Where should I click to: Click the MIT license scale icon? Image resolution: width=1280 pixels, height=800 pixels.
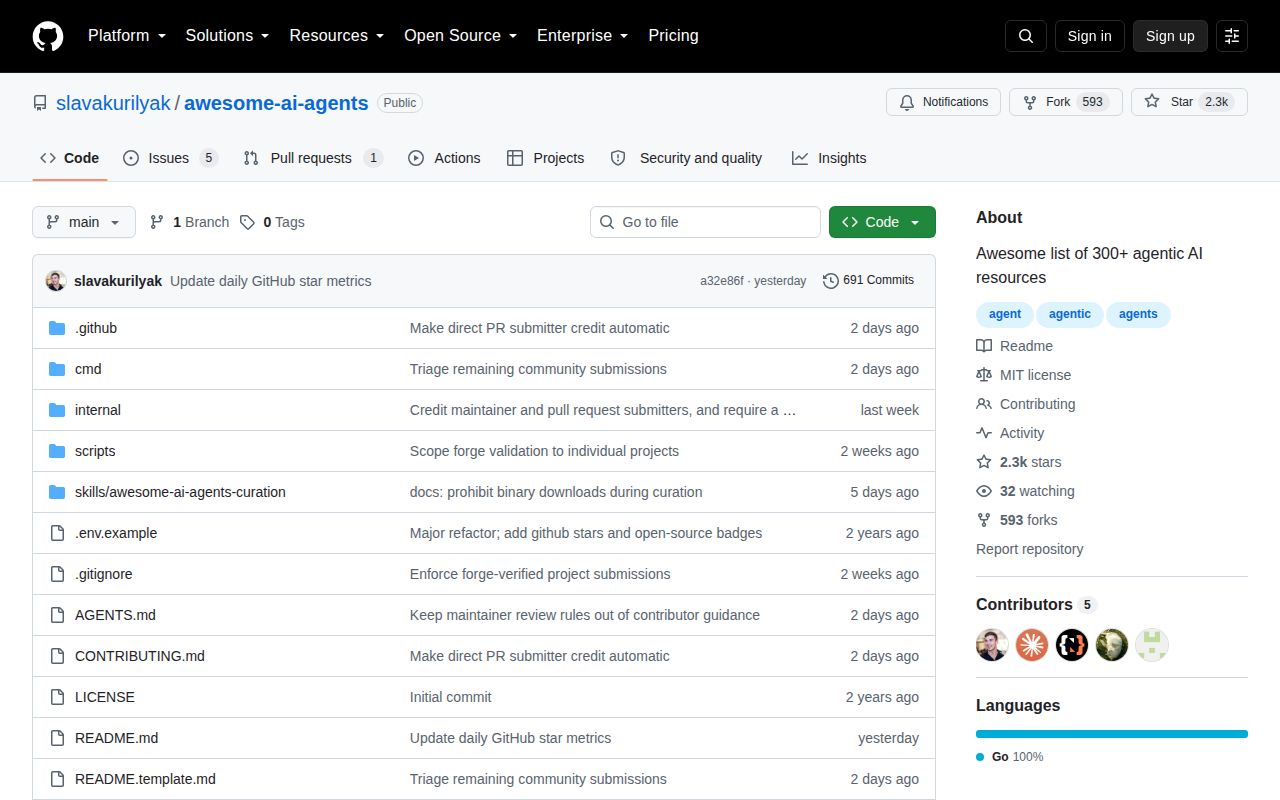pos(984,375)
